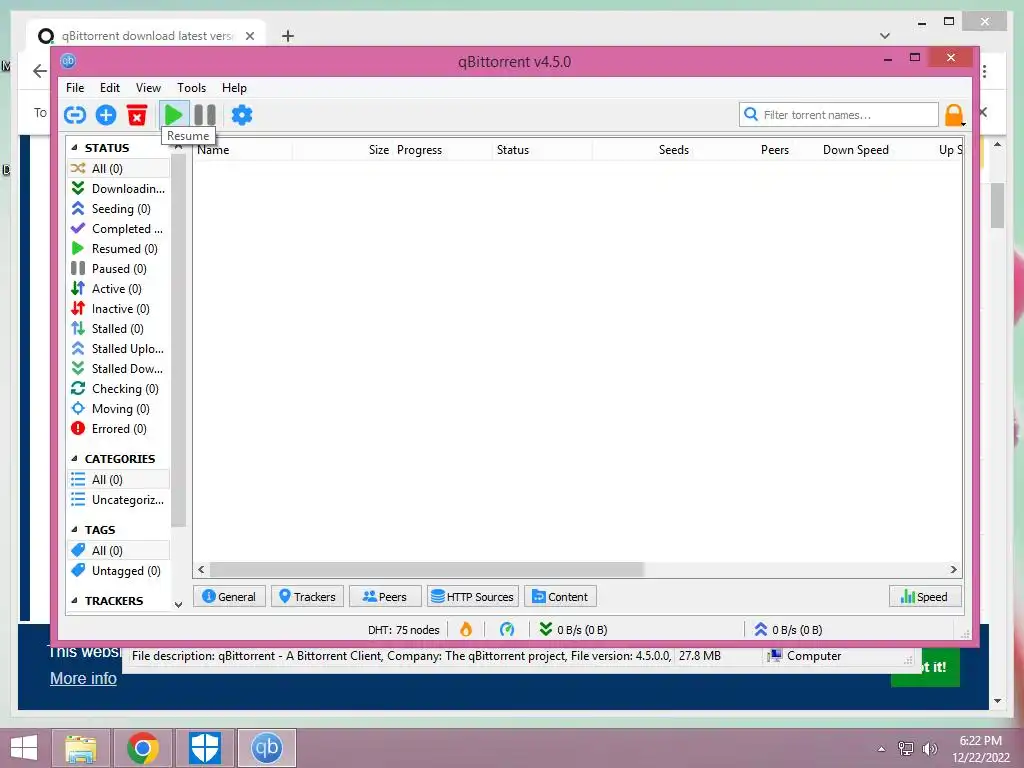The image size is (1024, 768).
Task: Select All (0) under Tags
Action: point(118,551)
